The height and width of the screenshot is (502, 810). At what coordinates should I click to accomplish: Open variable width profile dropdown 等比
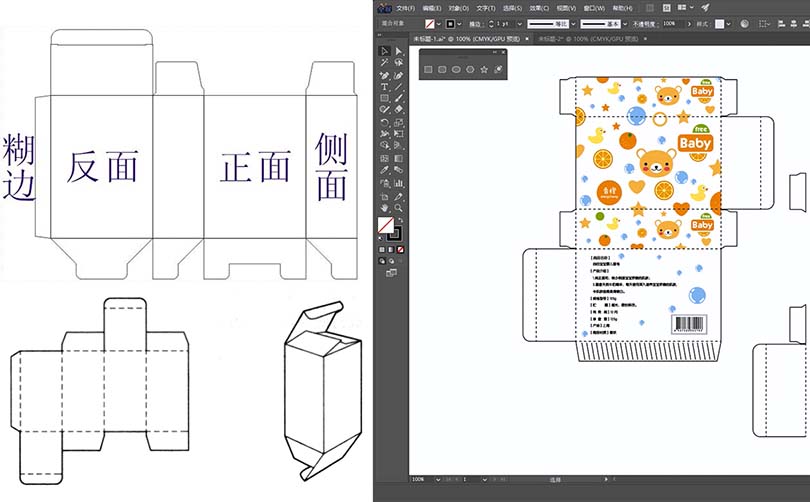(573, 24)
